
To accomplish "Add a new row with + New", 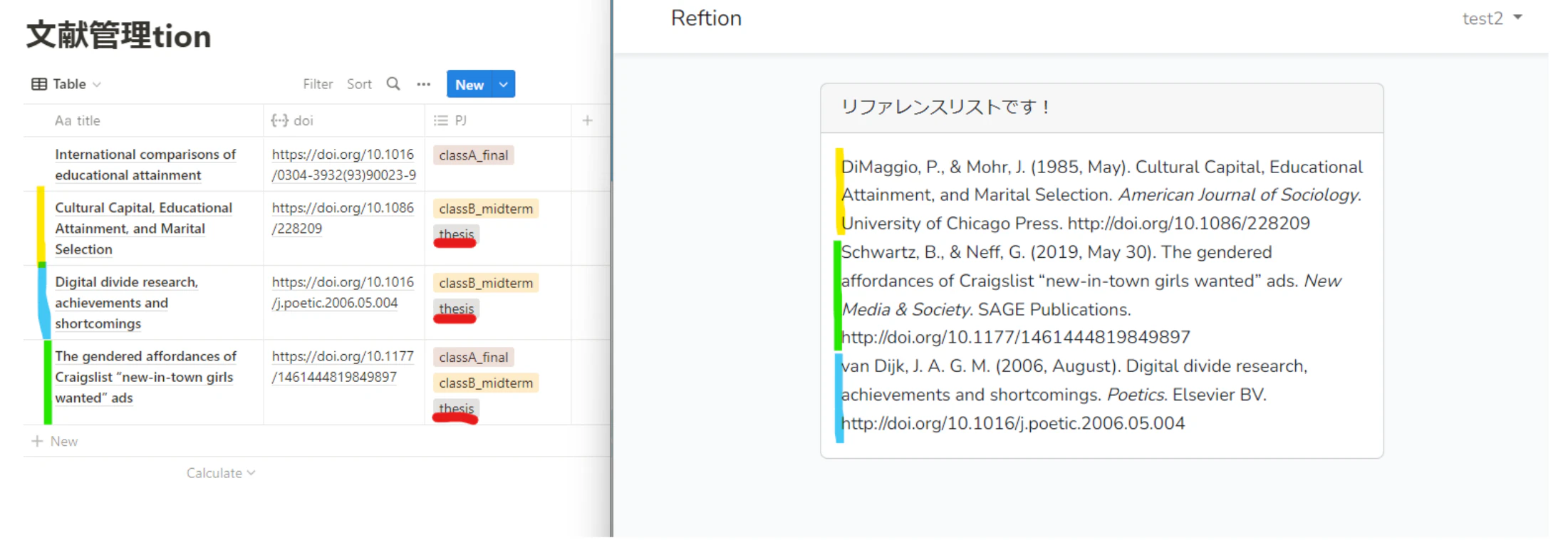I will click(x=55, y=441).
